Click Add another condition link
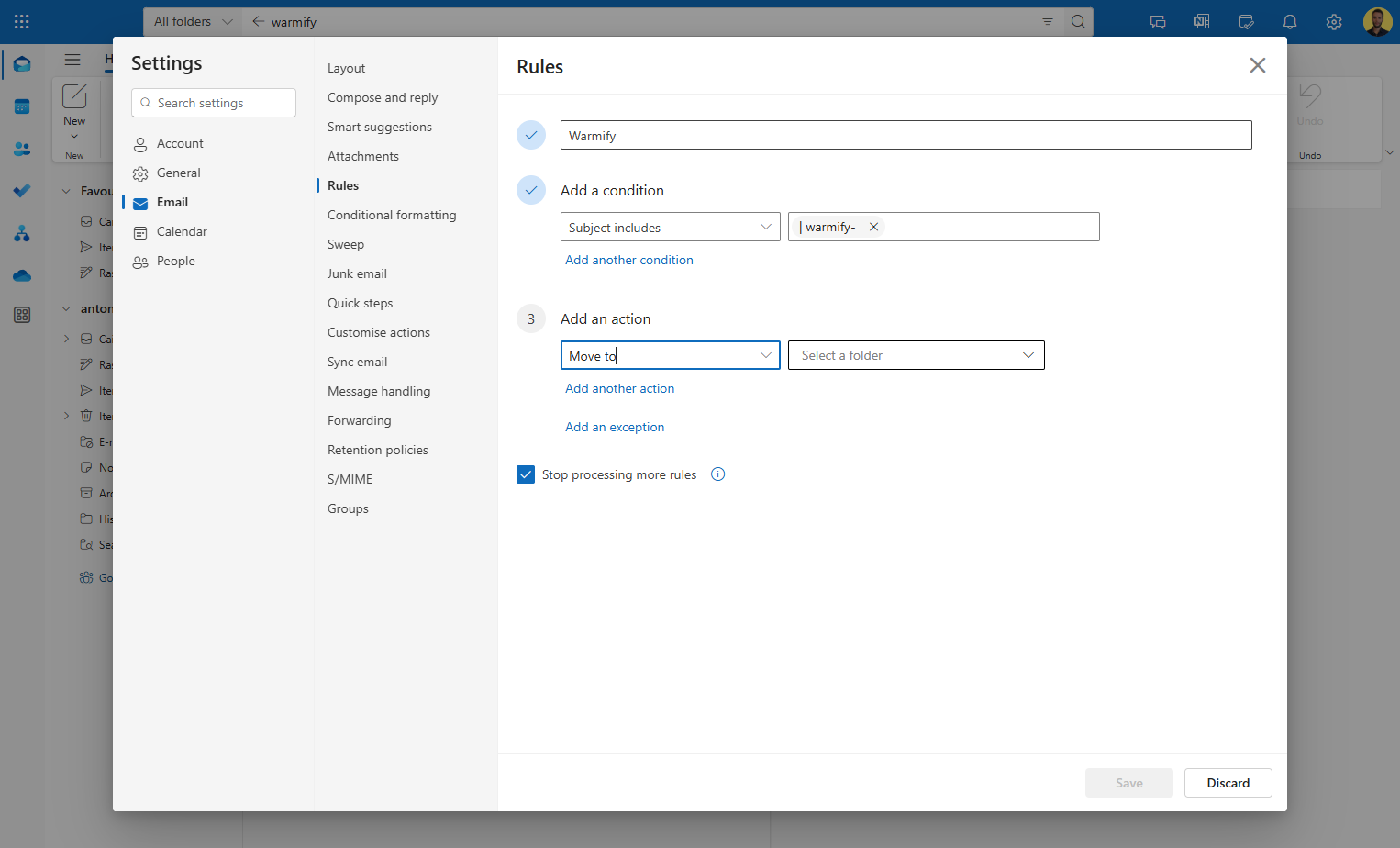Image resolution: width=1400 pixels, height=848 pixels. tap(629, 260)
